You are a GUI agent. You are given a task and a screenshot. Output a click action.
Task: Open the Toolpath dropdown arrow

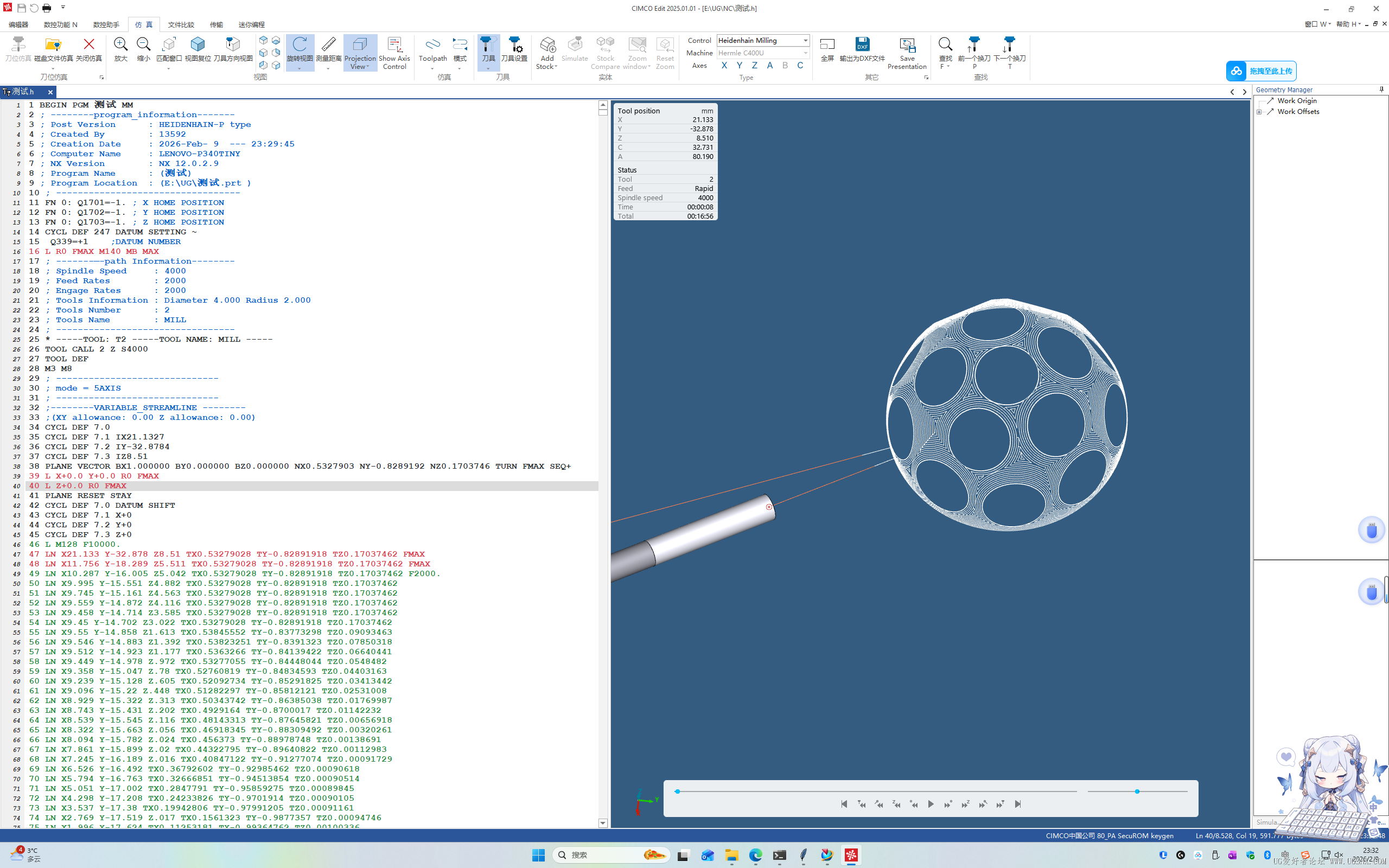[432, 68]
